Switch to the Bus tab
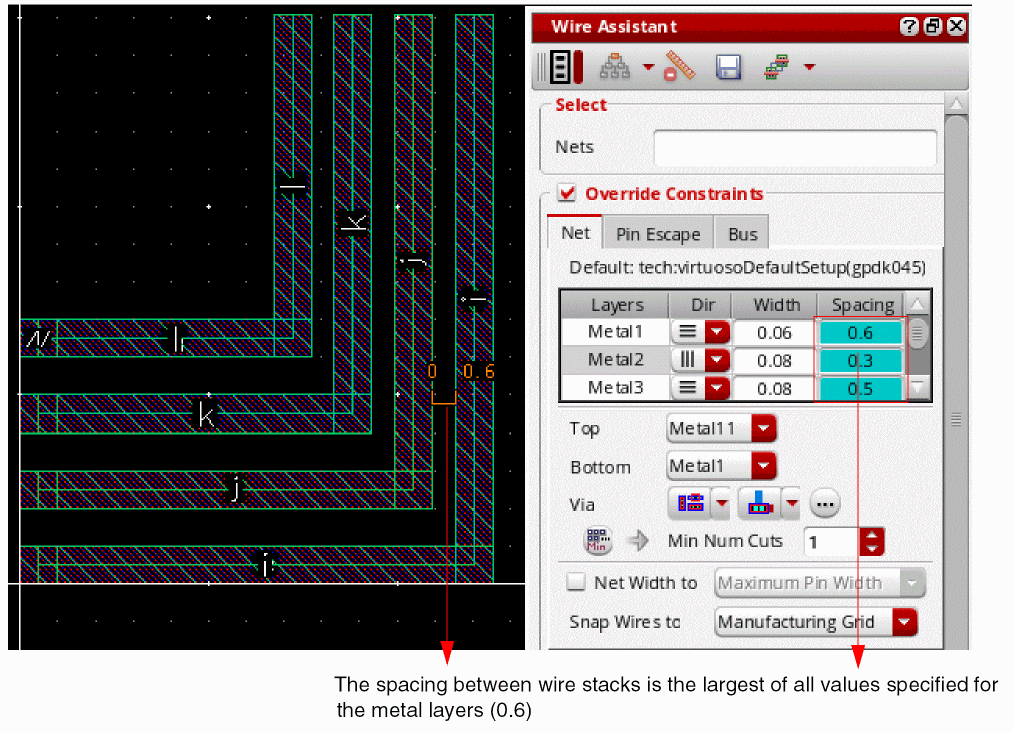 pyautogui.click(x=742, y=234)
